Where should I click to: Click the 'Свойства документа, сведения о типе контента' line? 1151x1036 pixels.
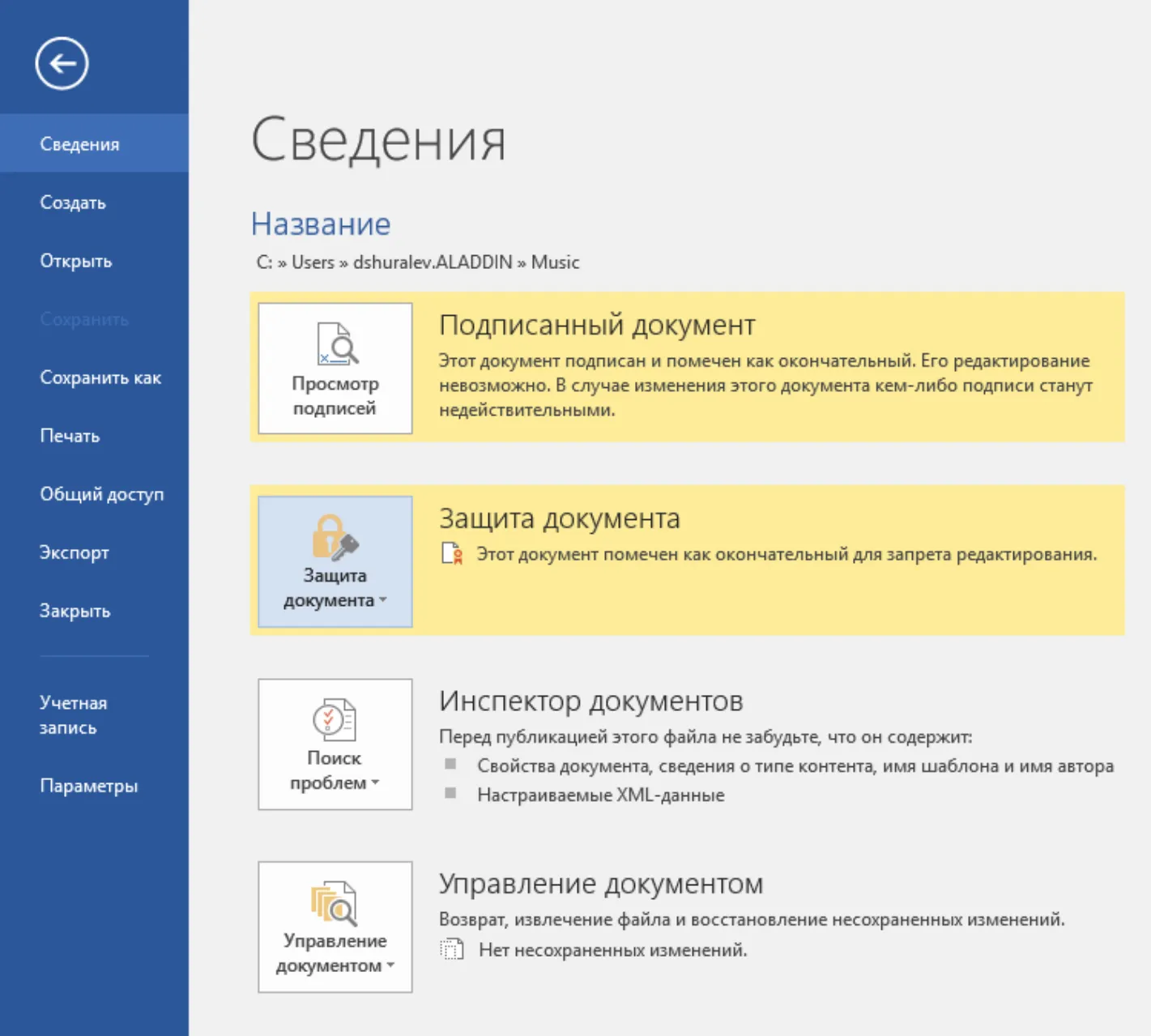795,766
